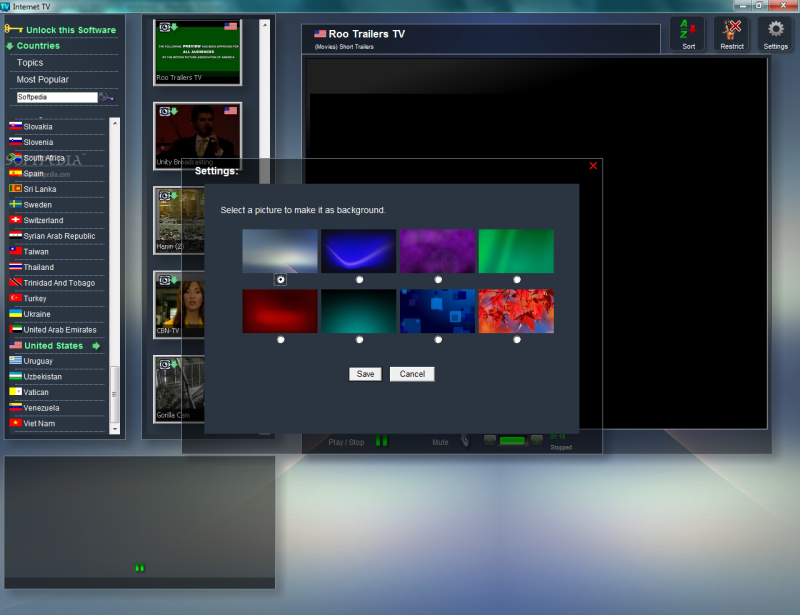The width and height of the screenshot is (800, 615).
Task: Click record icon on CBN-TV thumbnail
Action: click(x=165, y=280)
